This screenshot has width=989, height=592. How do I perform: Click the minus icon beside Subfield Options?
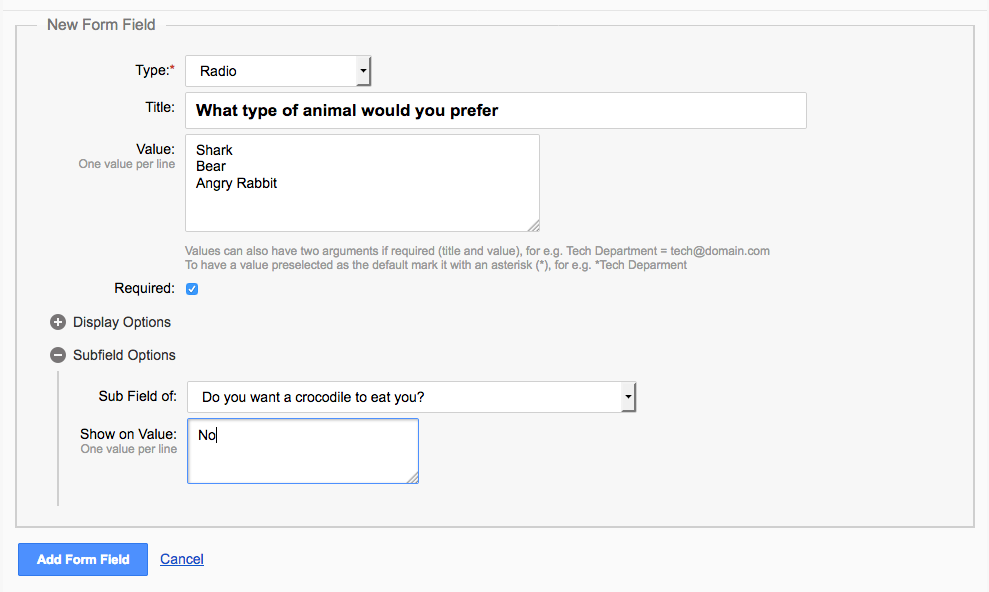coord(58,356)
